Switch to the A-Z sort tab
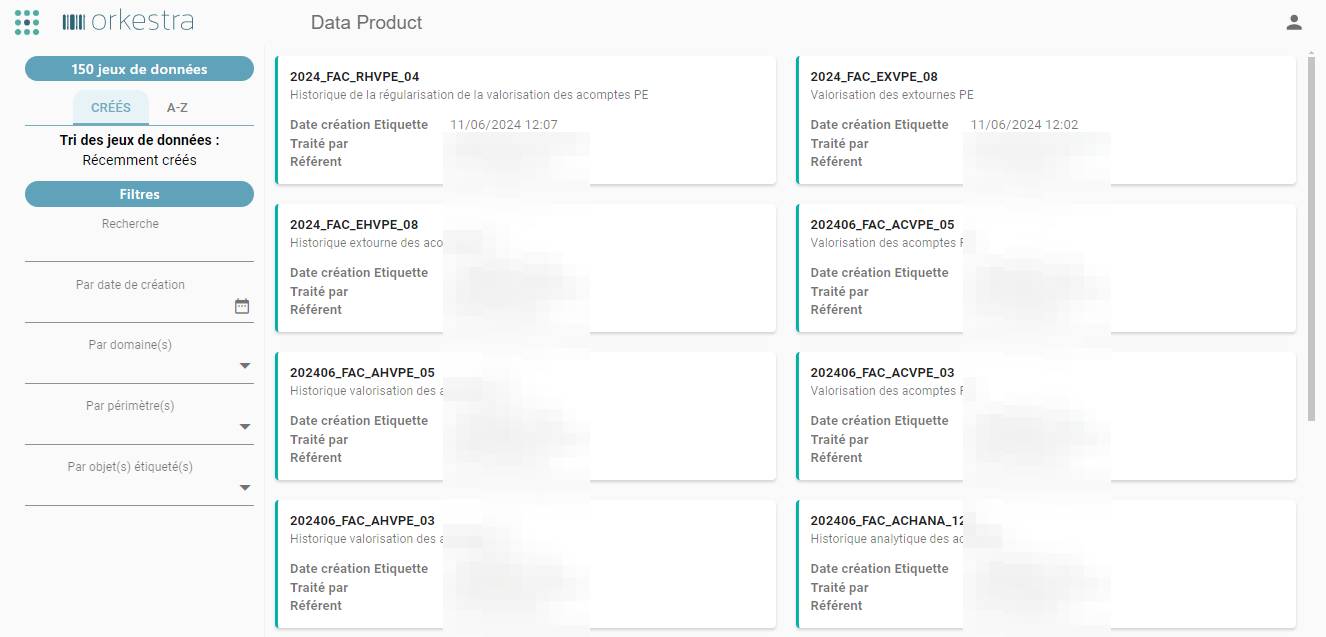The image size is (1326, 637). coord(177,108)
